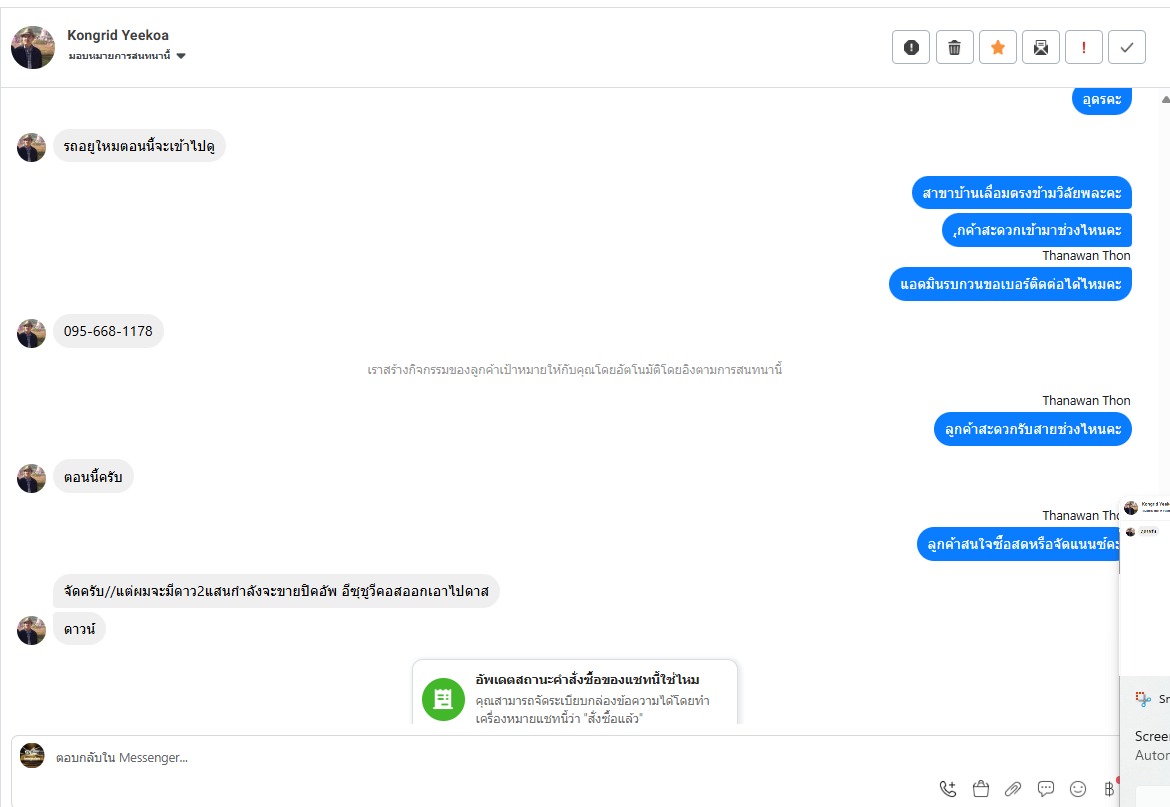Attach a file with paperclip icon

point(1013,788)
